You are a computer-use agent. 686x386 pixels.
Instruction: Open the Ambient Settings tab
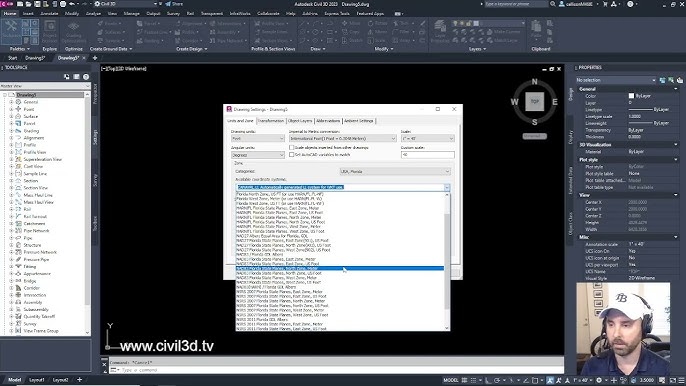pyautogui.click(x=359, y=121)
